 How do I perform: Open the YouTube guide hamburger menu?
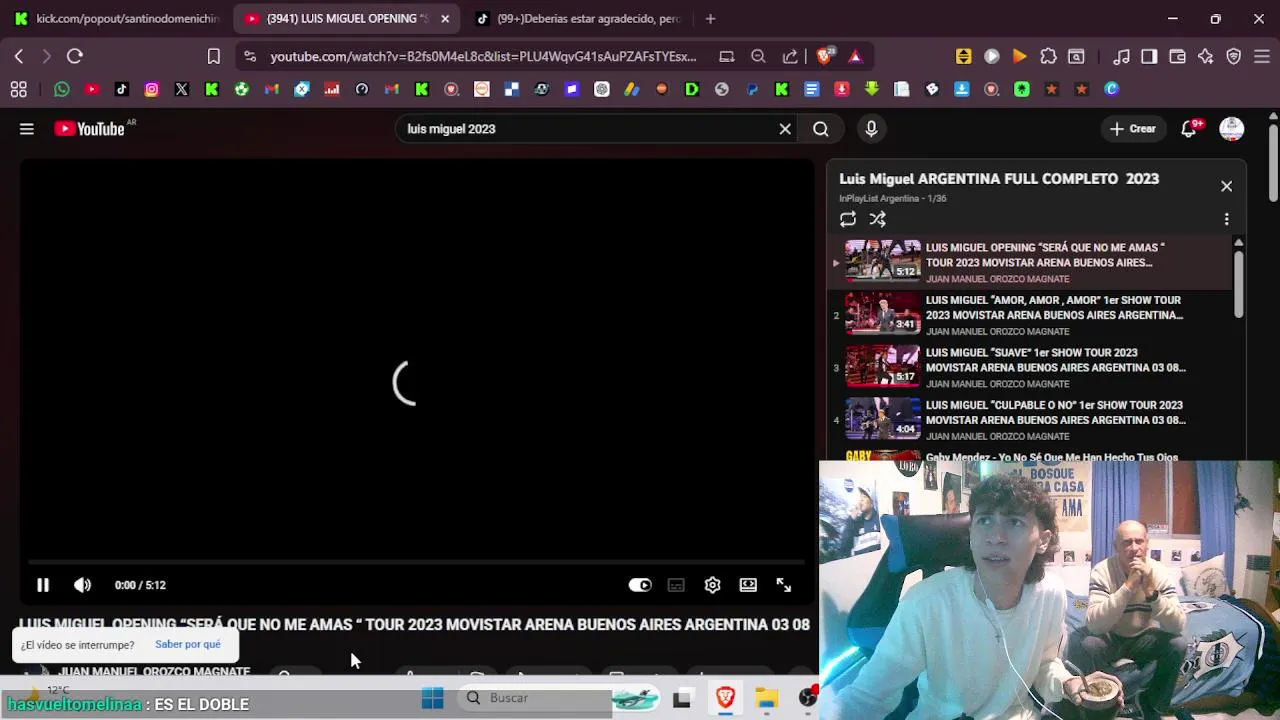27,129
